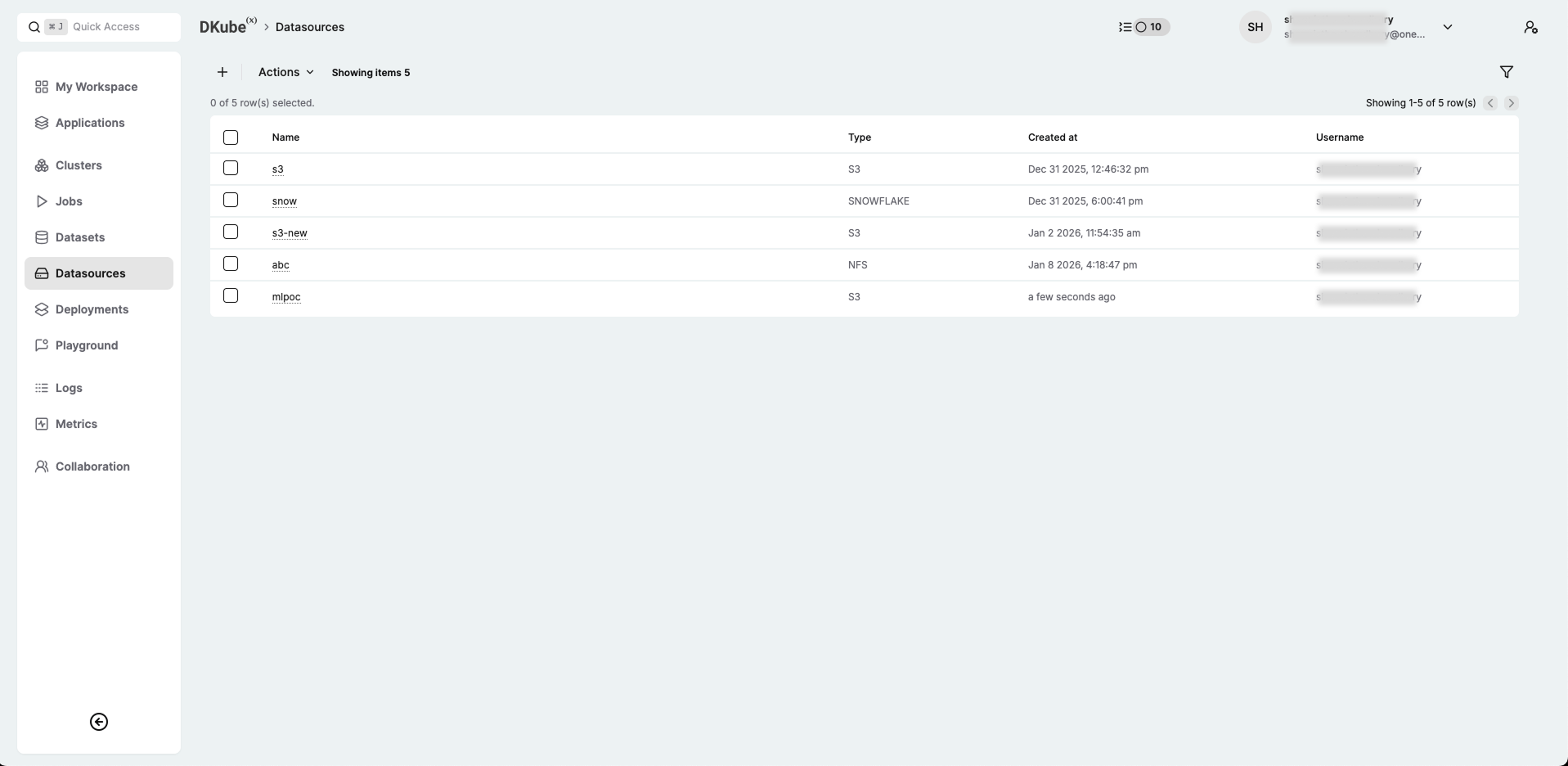Click the user settings icon at top right
1568x766 pixels.
pyautogui.click(x=1530, y=27)
